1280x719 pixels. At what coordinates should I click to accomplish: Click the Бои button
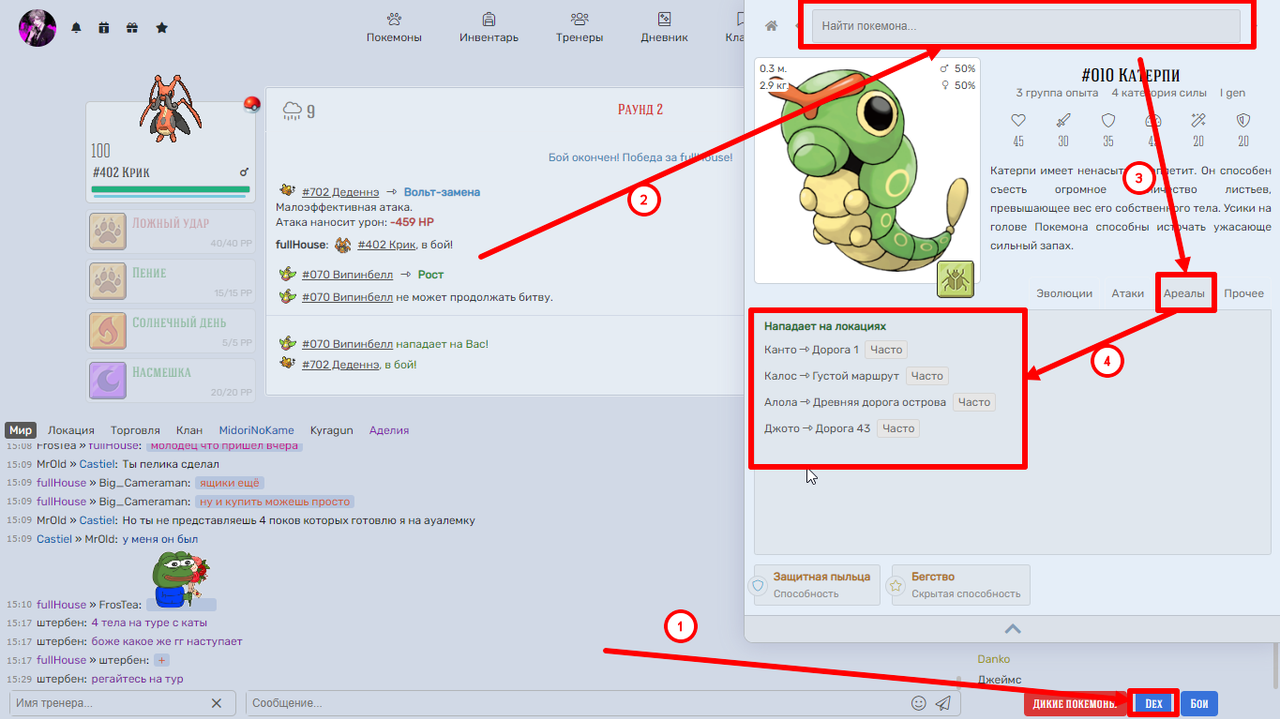(1199, 704)
